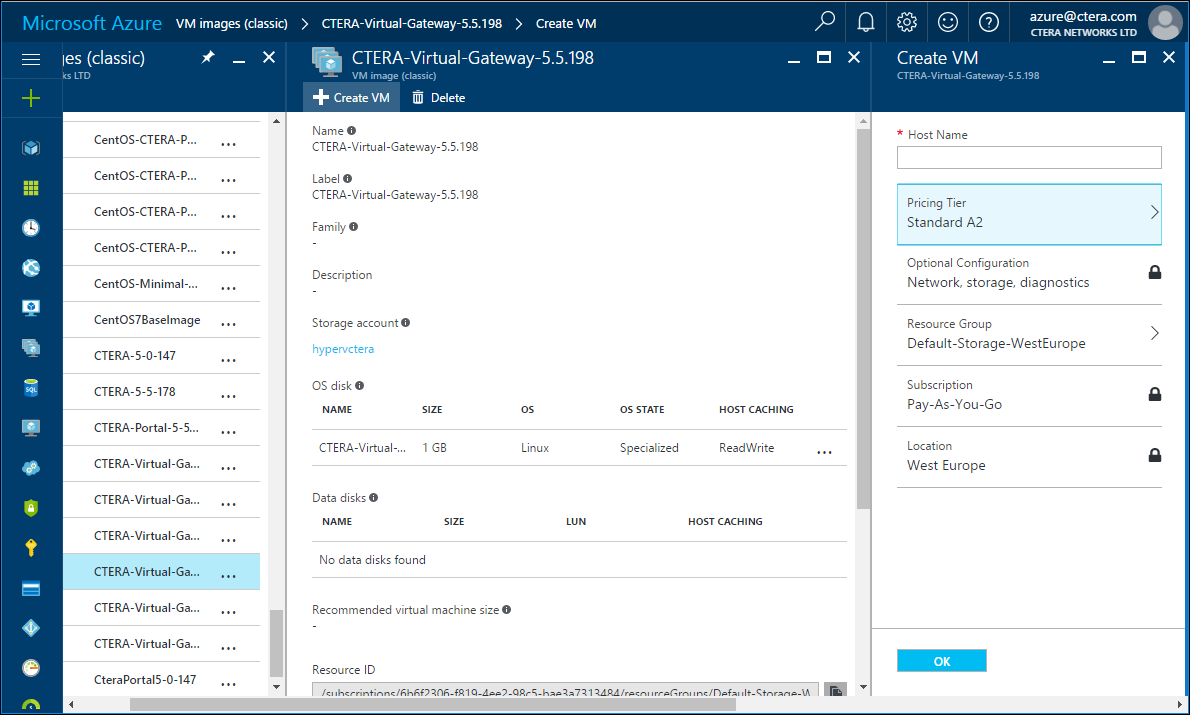The width and height of the screenshot is (1190, 715).
Task: Select the CTERA-5-5-178 image
Action: coord(134,392)
